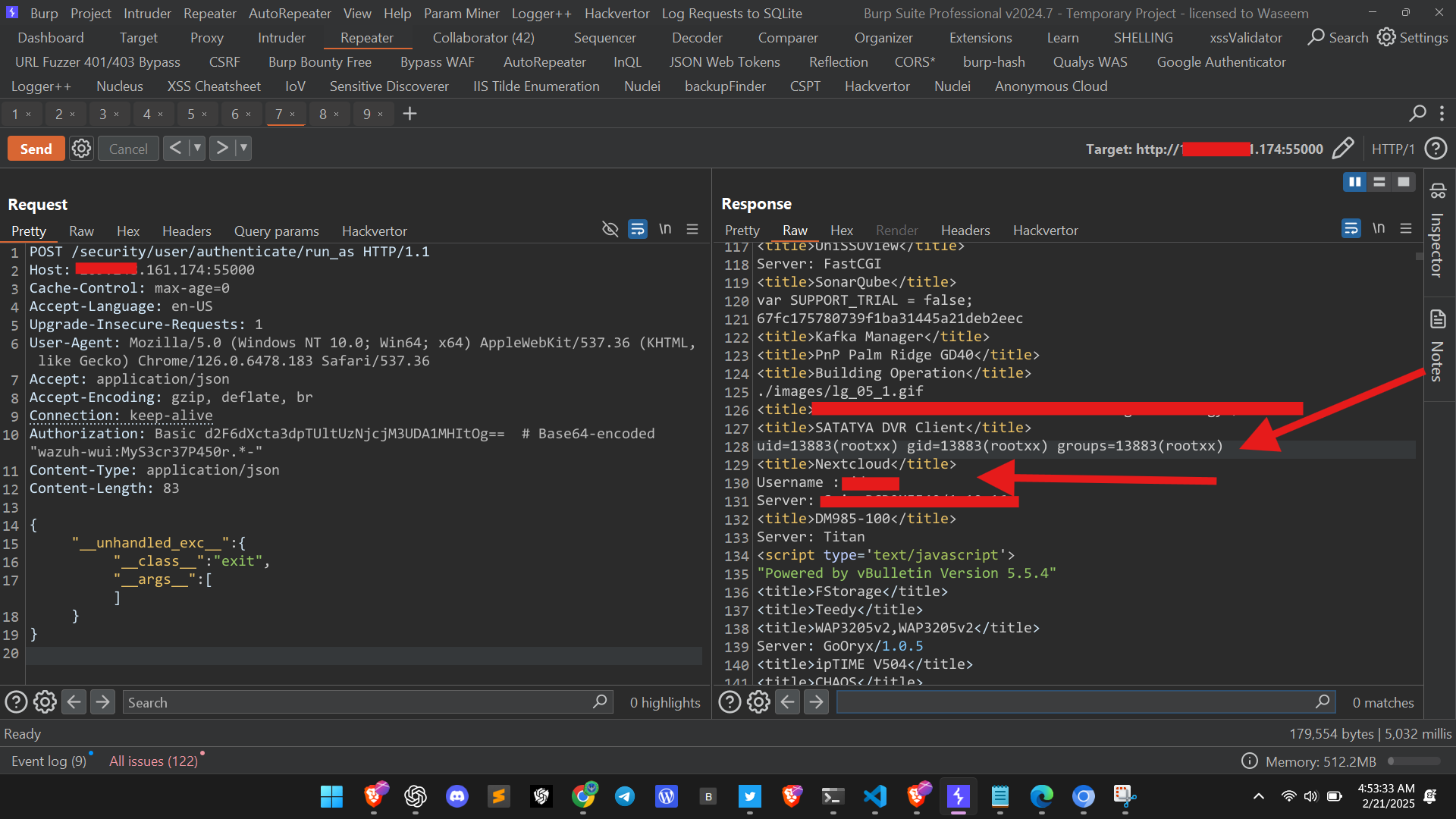The image size is (1456, 819).
Task: Switch to Collaborator (42) tab
Action: pos(484,37)
